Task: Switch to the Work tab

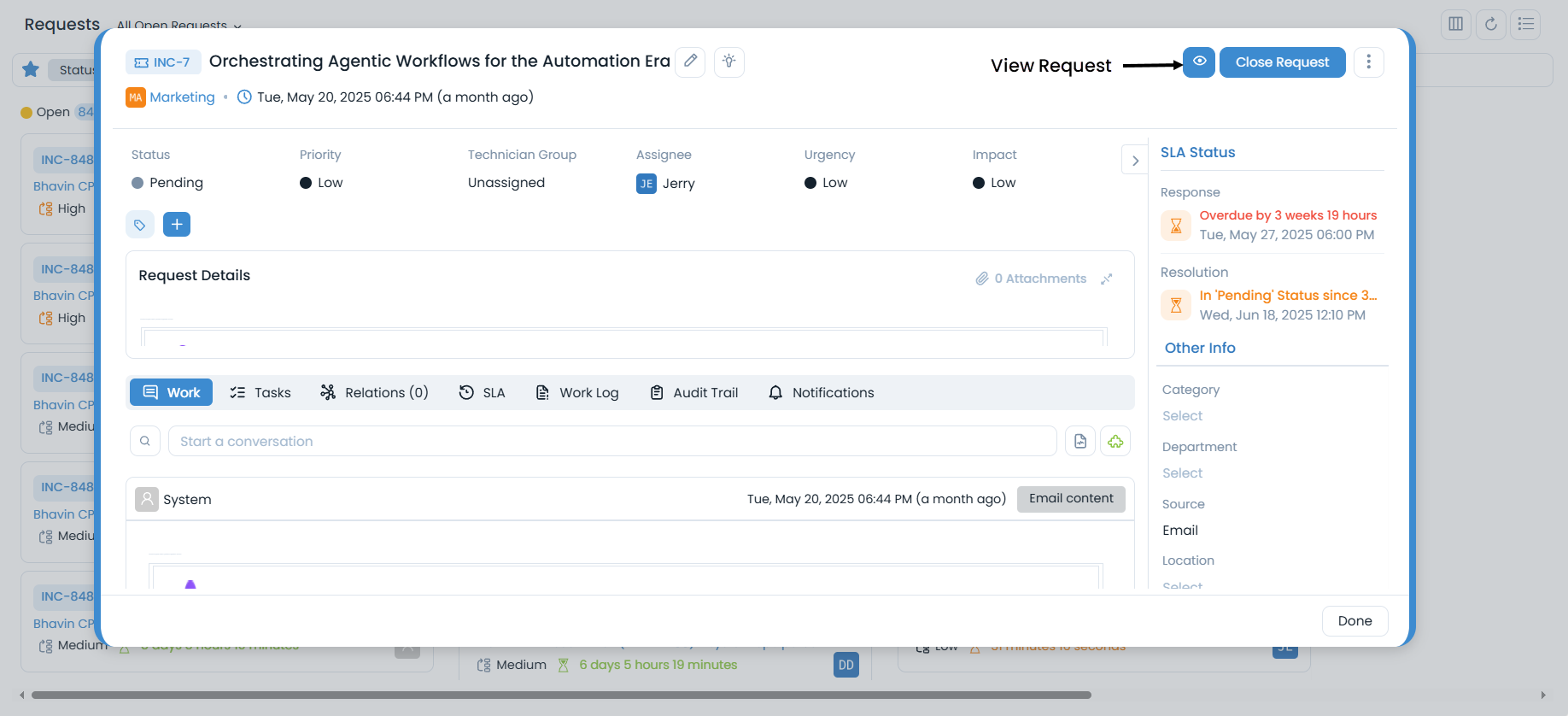Action: tap(172, 392)
